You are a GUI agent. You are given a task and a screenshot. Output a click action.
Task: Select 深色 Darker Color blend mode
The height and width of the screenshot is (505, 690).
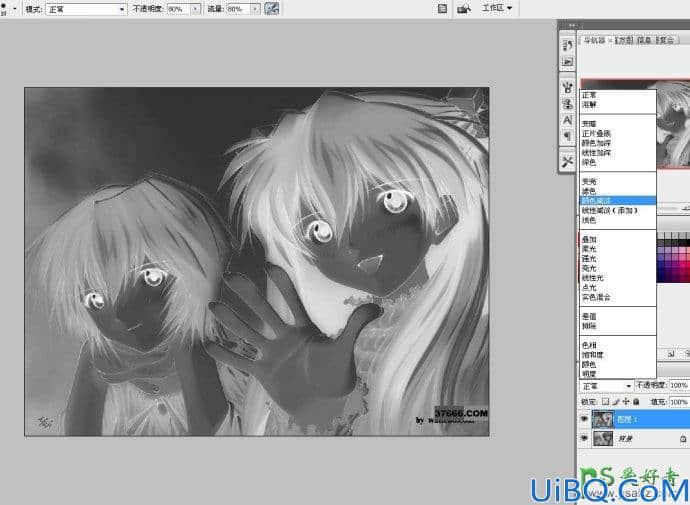point(618,162)
